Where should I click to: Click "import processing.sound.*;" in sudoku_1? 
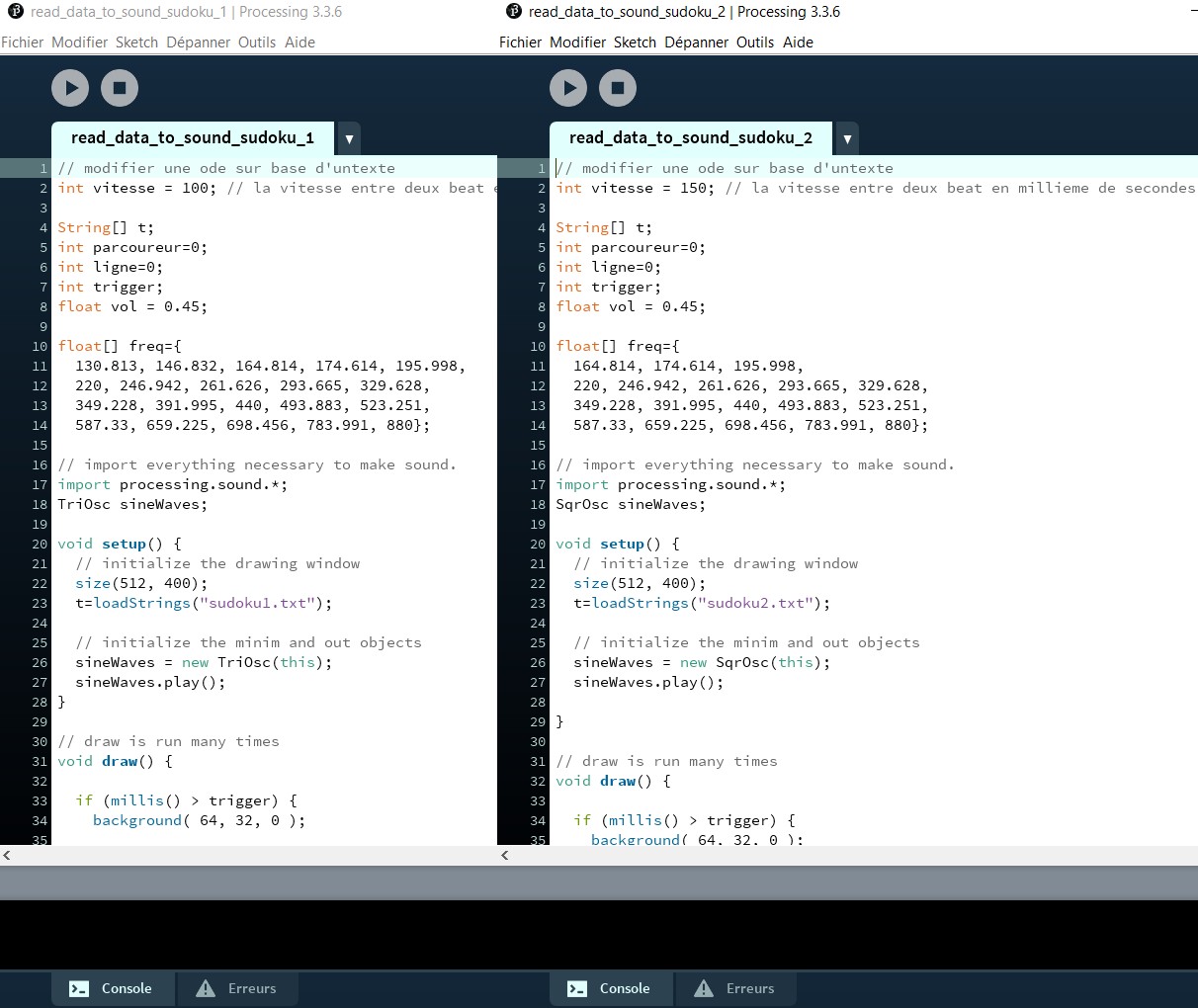point(172,484)
